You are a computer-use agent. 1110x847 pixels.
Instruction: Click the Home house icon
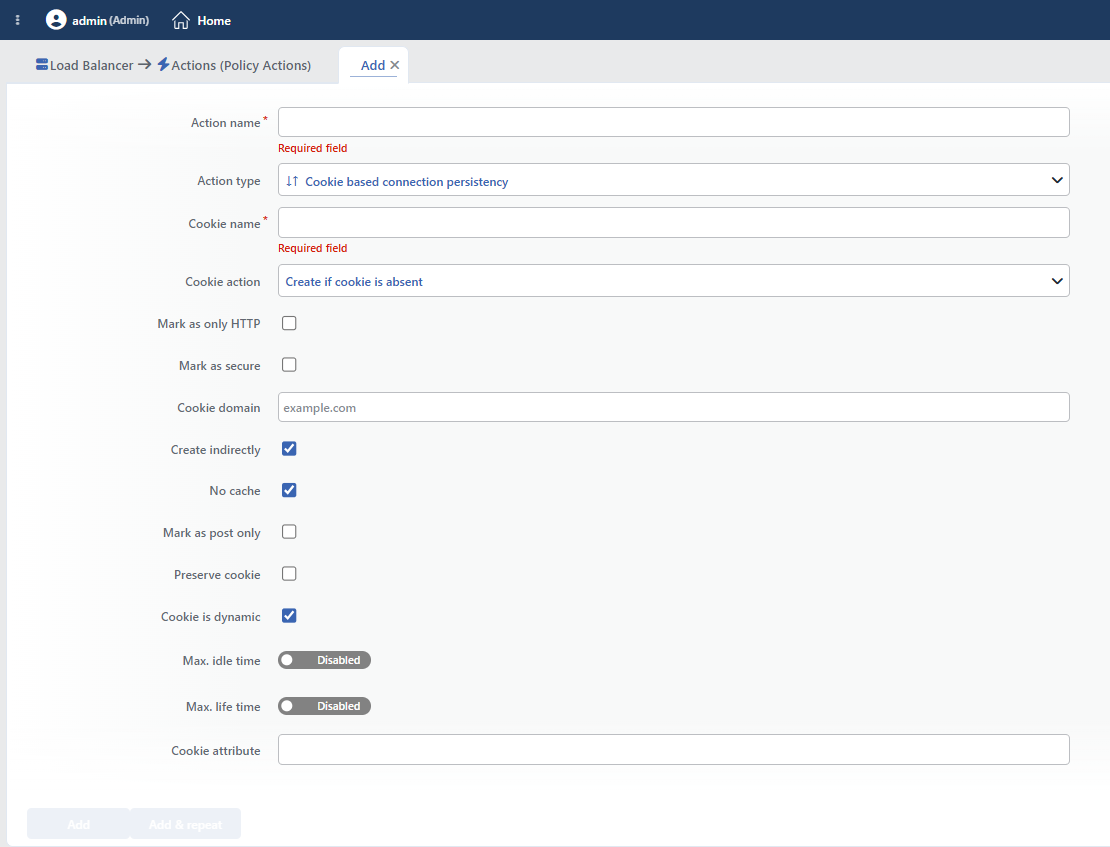click(181, 21)
